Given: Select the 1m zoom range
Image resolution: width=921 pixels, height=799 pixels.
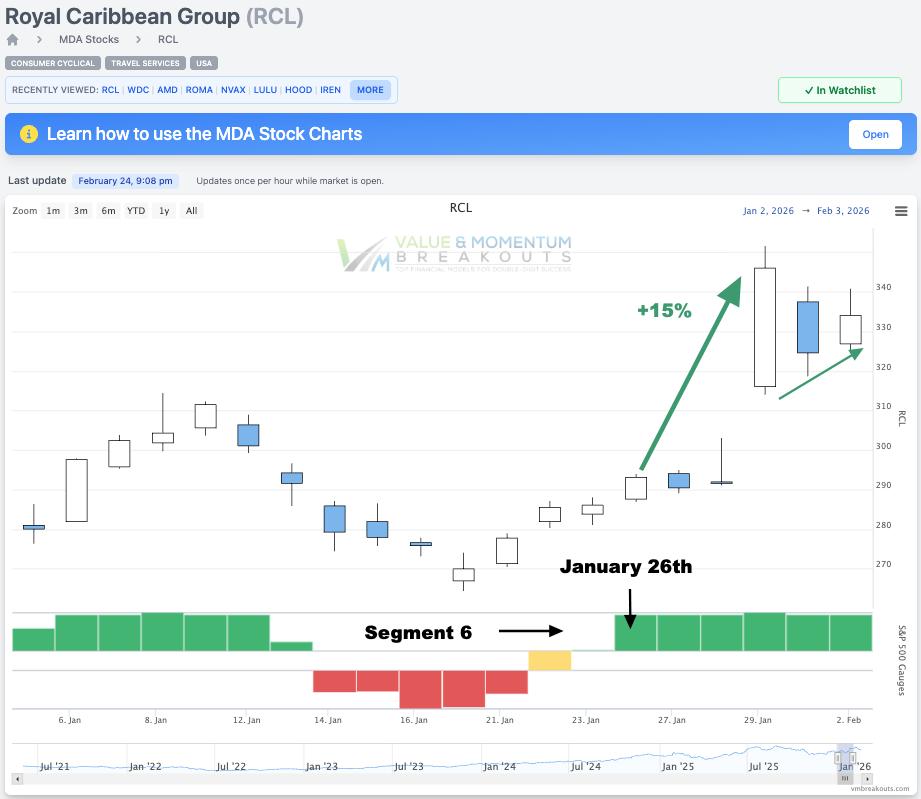Looking at the screenshot, I should (x=53, y=211).
